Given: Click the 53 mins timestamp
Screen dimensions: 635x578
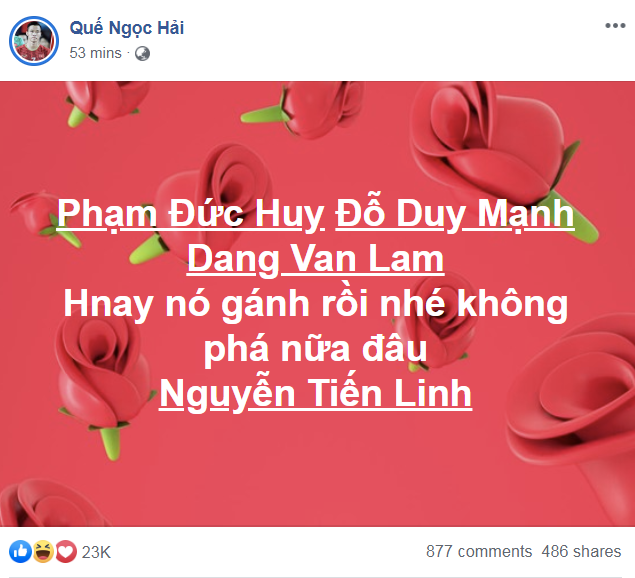Looking at the screenshot, I should tap(96, 53).
